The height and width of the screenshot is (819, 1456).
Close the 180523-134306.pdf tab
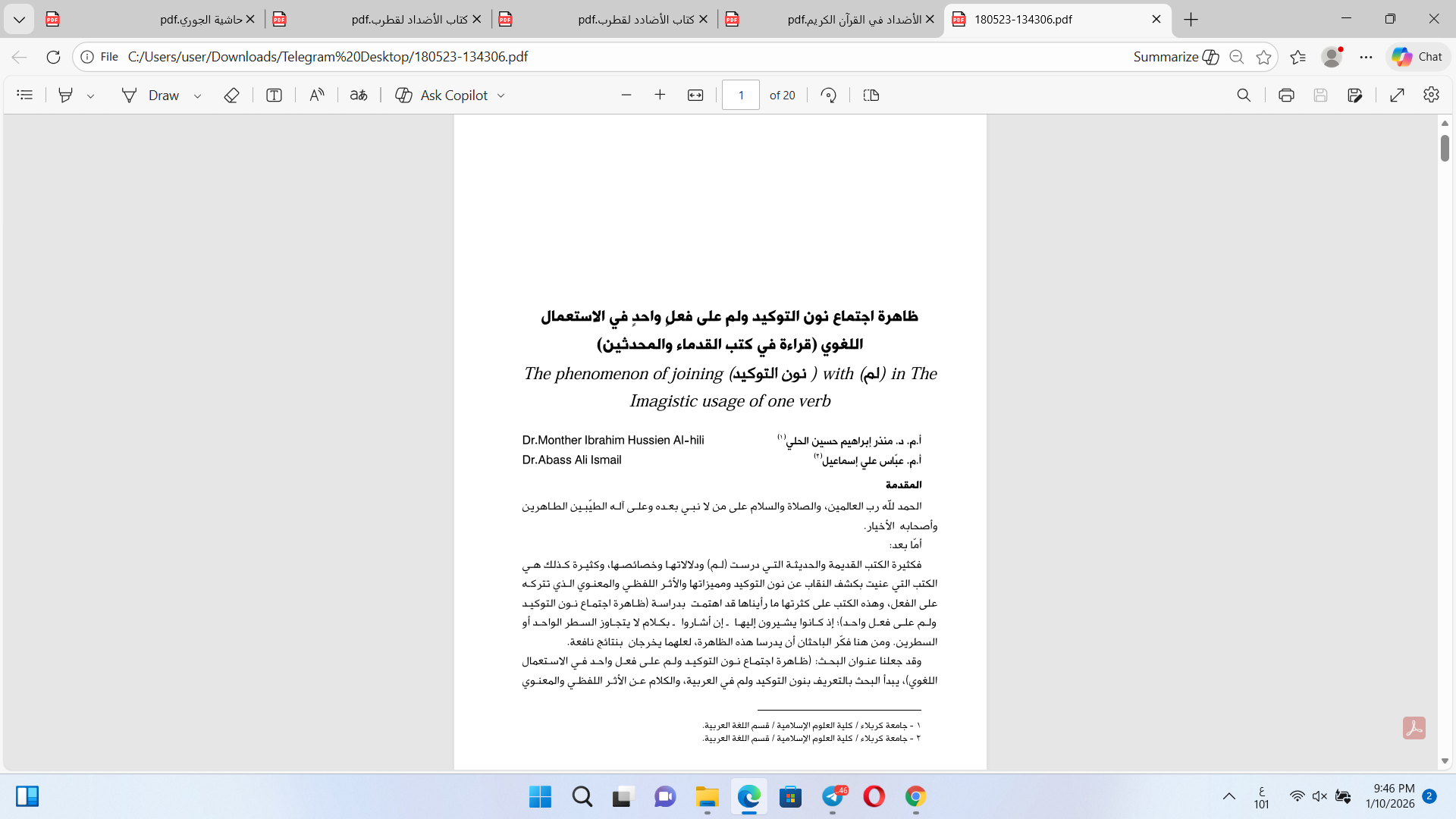(1156, 20)
